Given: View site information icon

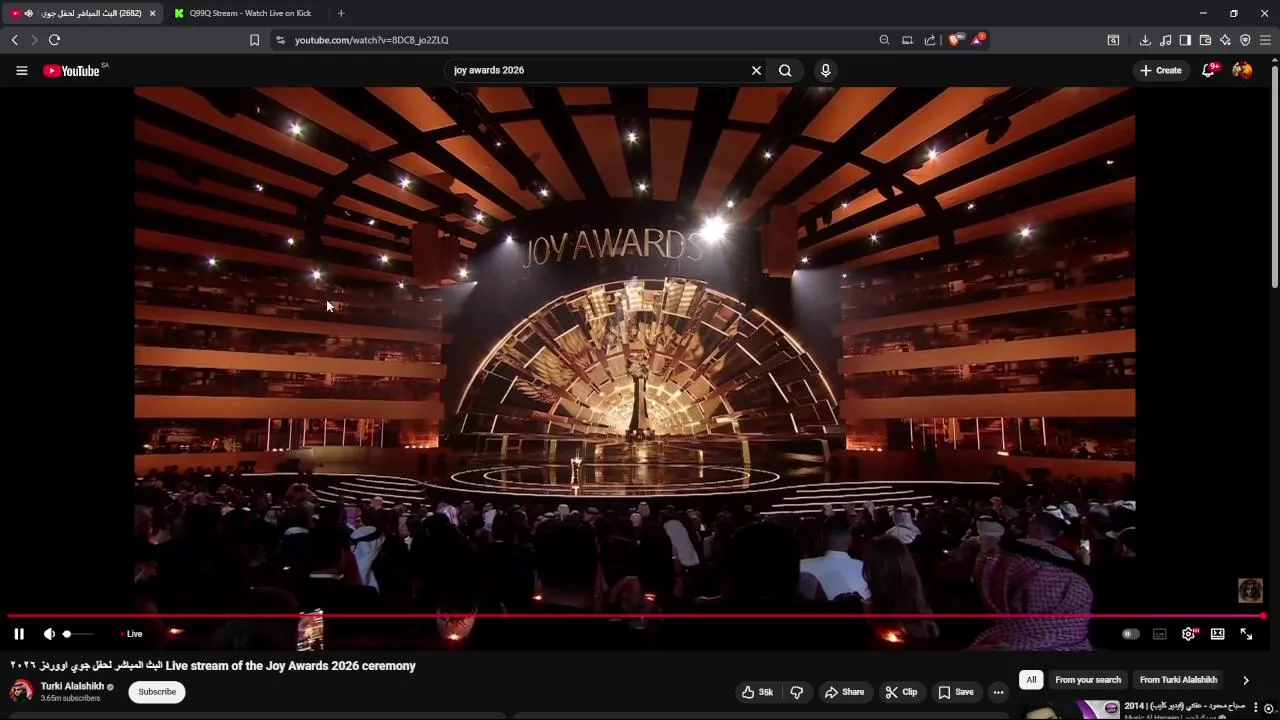Looking at the screenshot, I should (x=280, y=40).
